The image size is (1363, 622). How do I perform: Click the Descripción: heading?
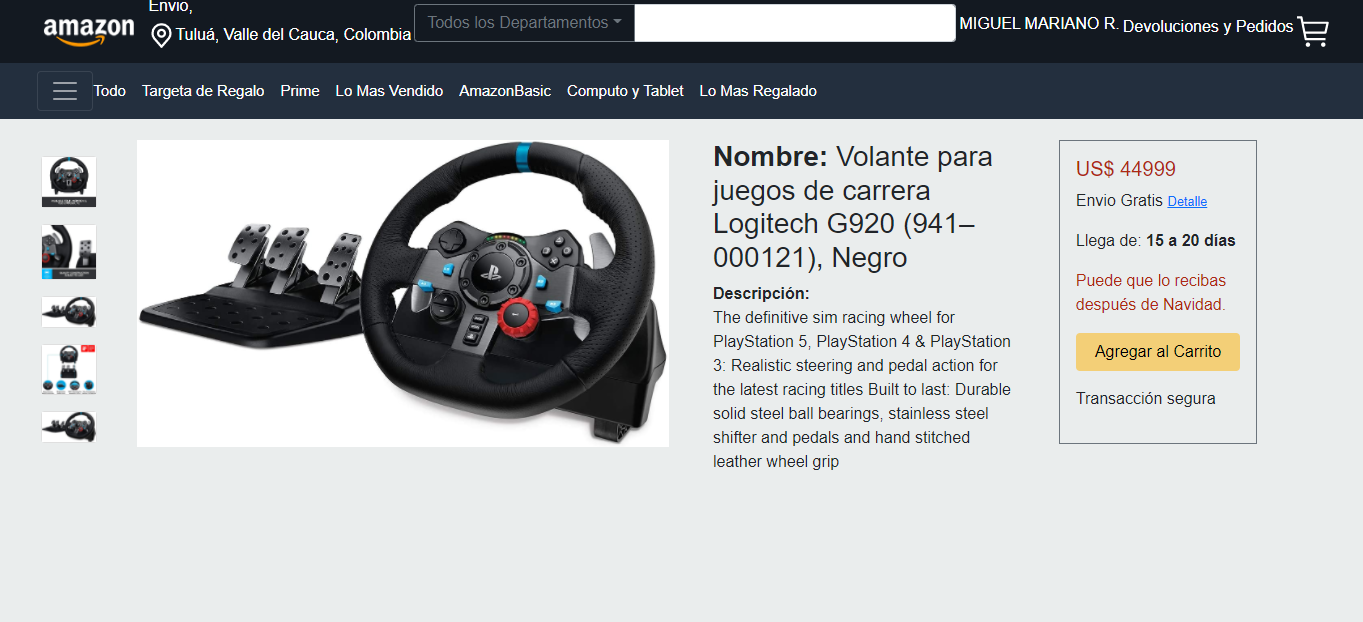[761, 294]
